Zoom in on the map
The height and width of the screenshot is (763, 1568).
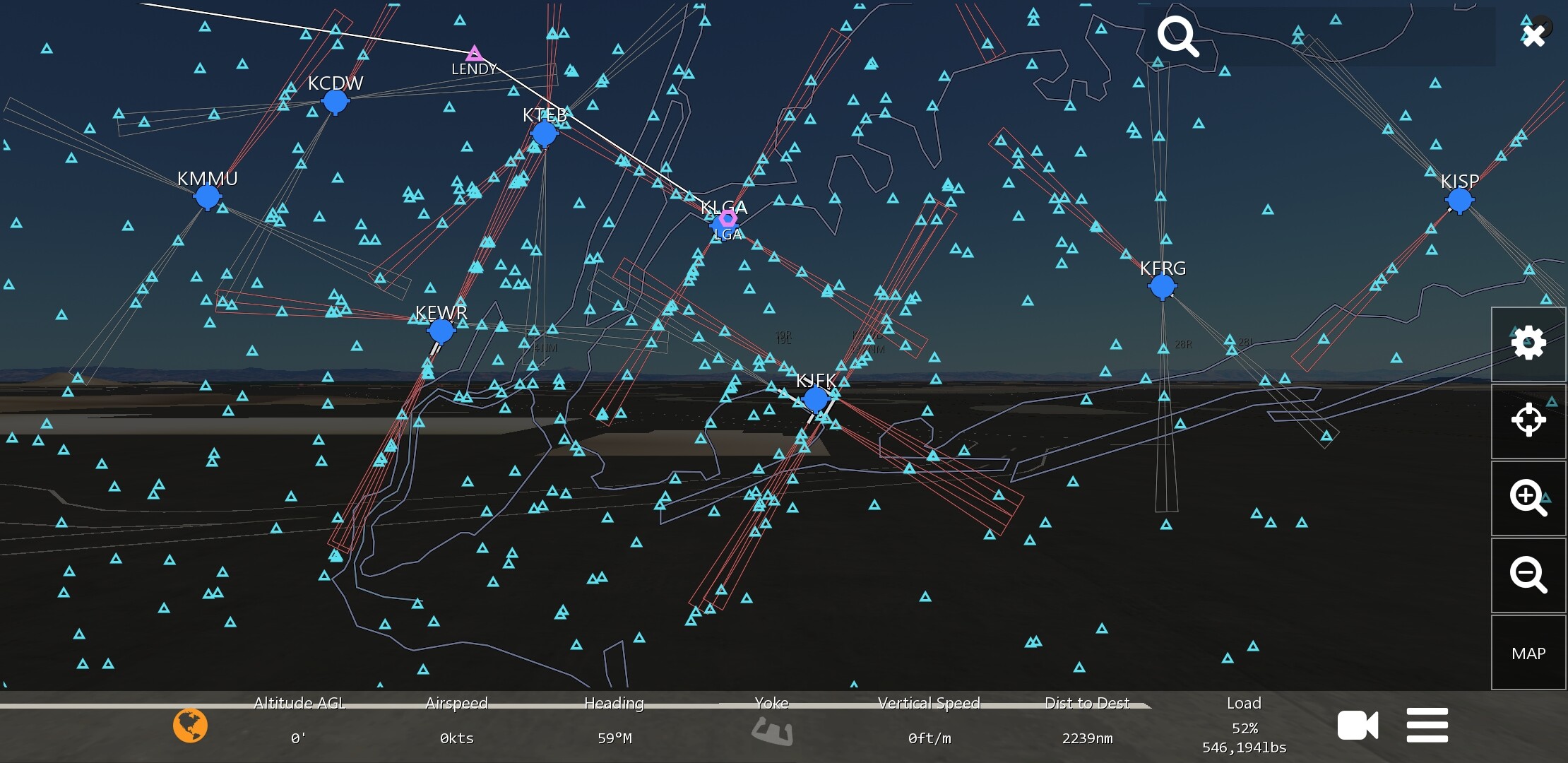[1528, 497]
